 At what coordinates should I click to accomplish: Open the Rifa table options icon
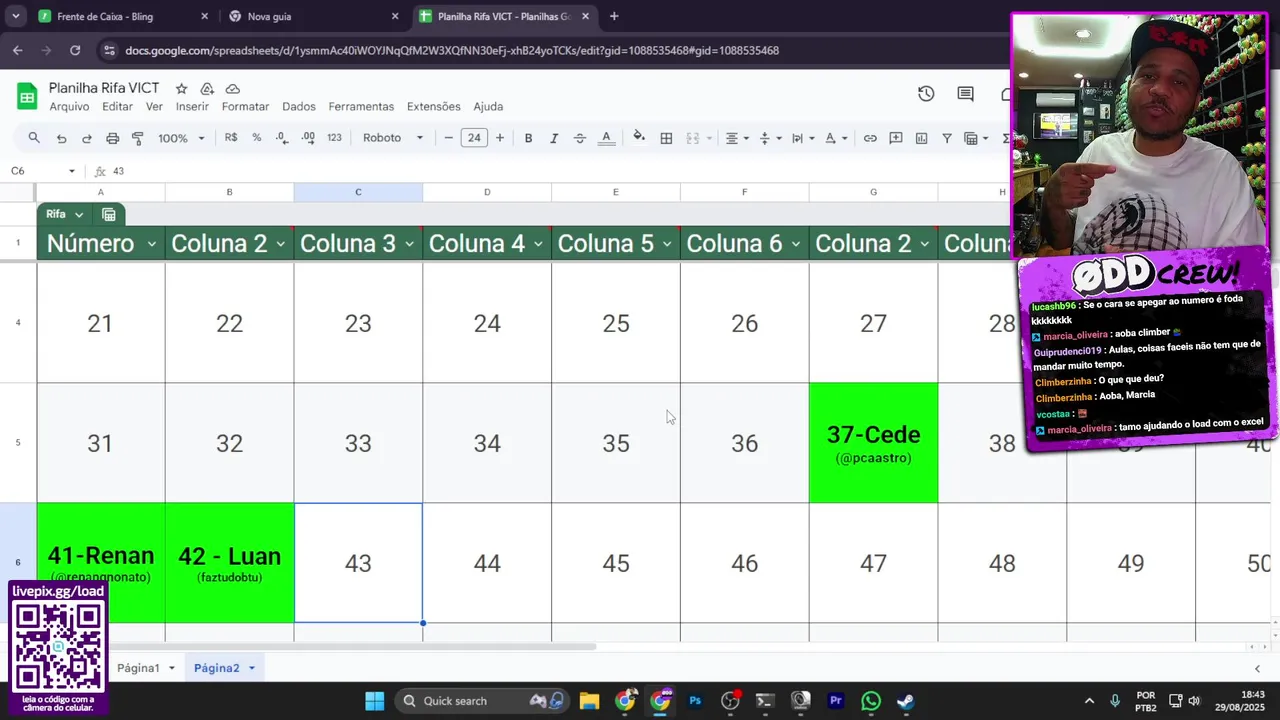point(109,214)
